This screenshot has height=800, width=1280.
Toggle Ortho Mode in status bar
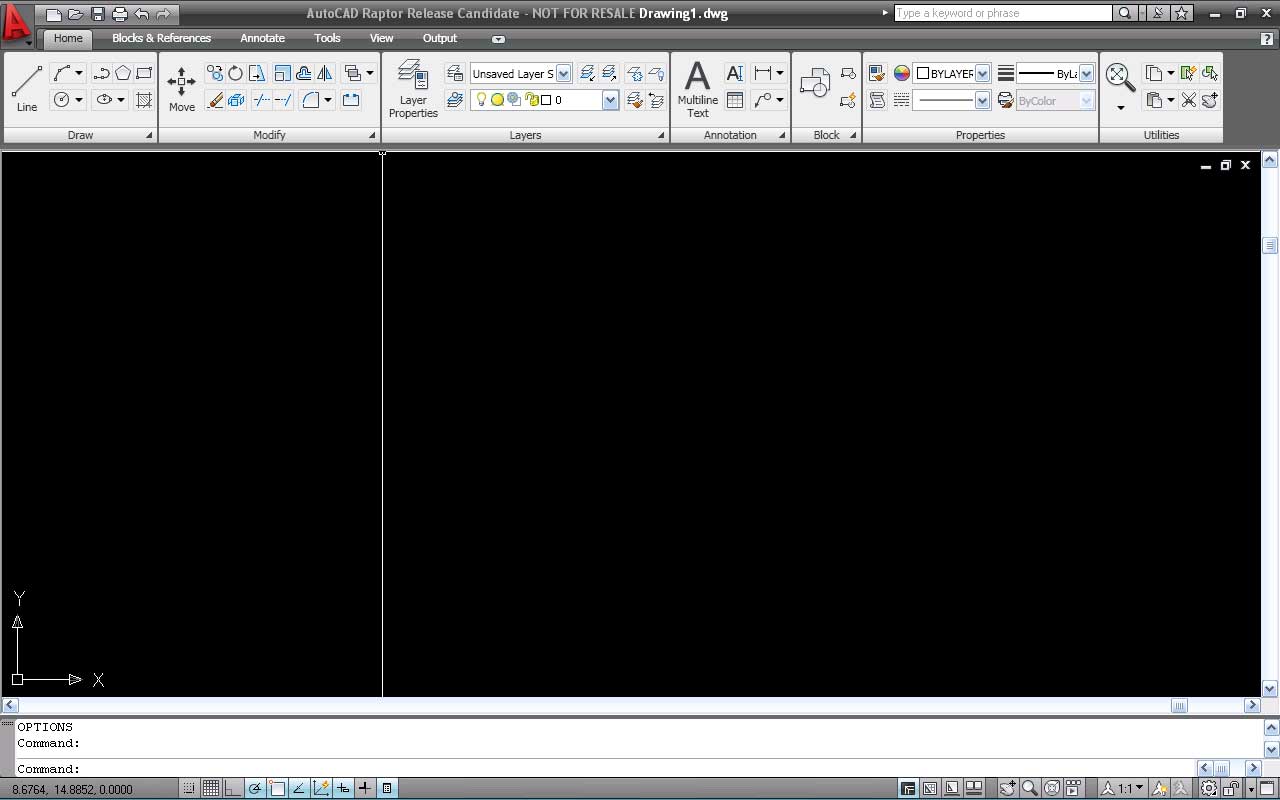click(233, 788)
